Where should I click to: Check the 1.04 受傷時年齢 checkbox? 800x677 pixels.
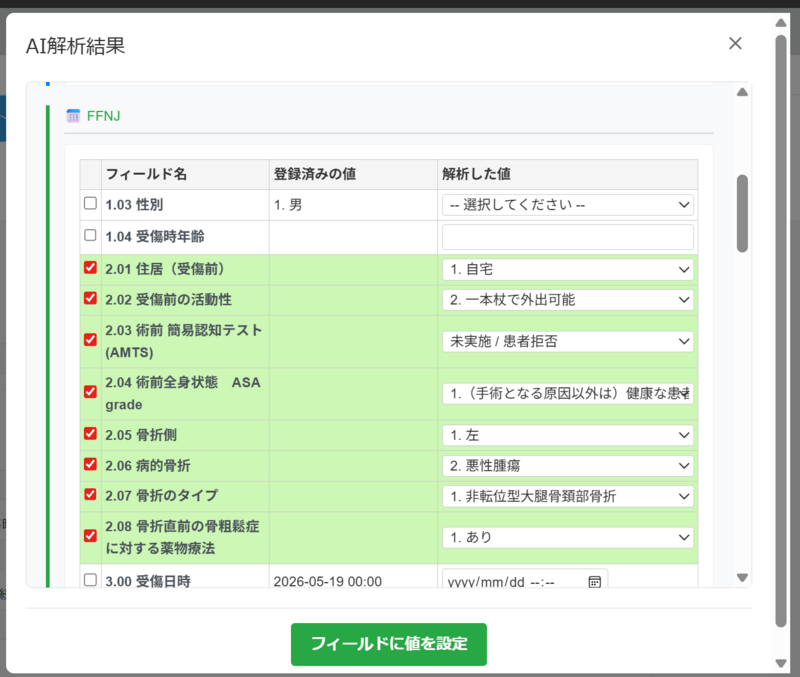click(x=90, y=235)
